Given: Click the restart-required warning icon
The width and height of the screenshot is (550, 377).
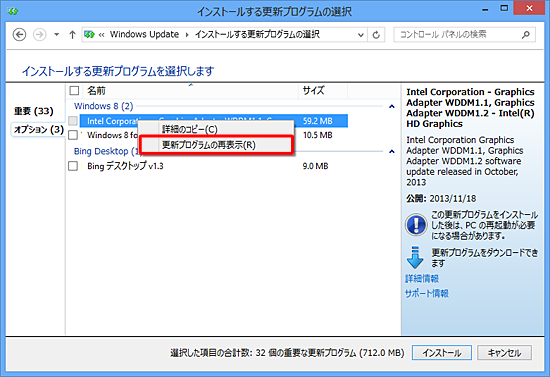Looking at the screenshot, I should (x=416, y=224).
